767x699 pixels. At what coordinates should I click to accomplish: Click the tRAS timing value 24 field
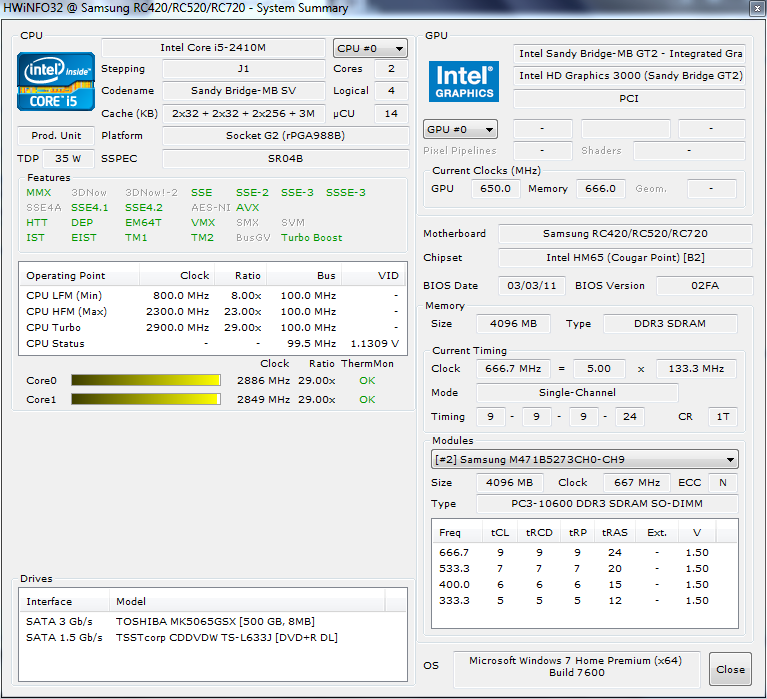630,417
